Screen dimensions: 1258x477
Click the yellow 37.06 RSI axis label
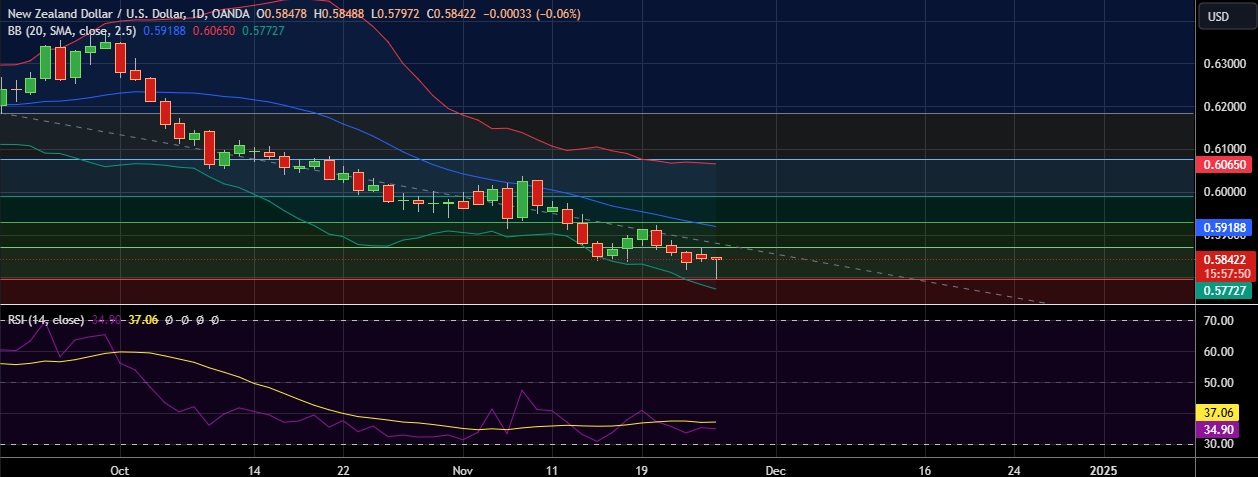[1217, 411]
